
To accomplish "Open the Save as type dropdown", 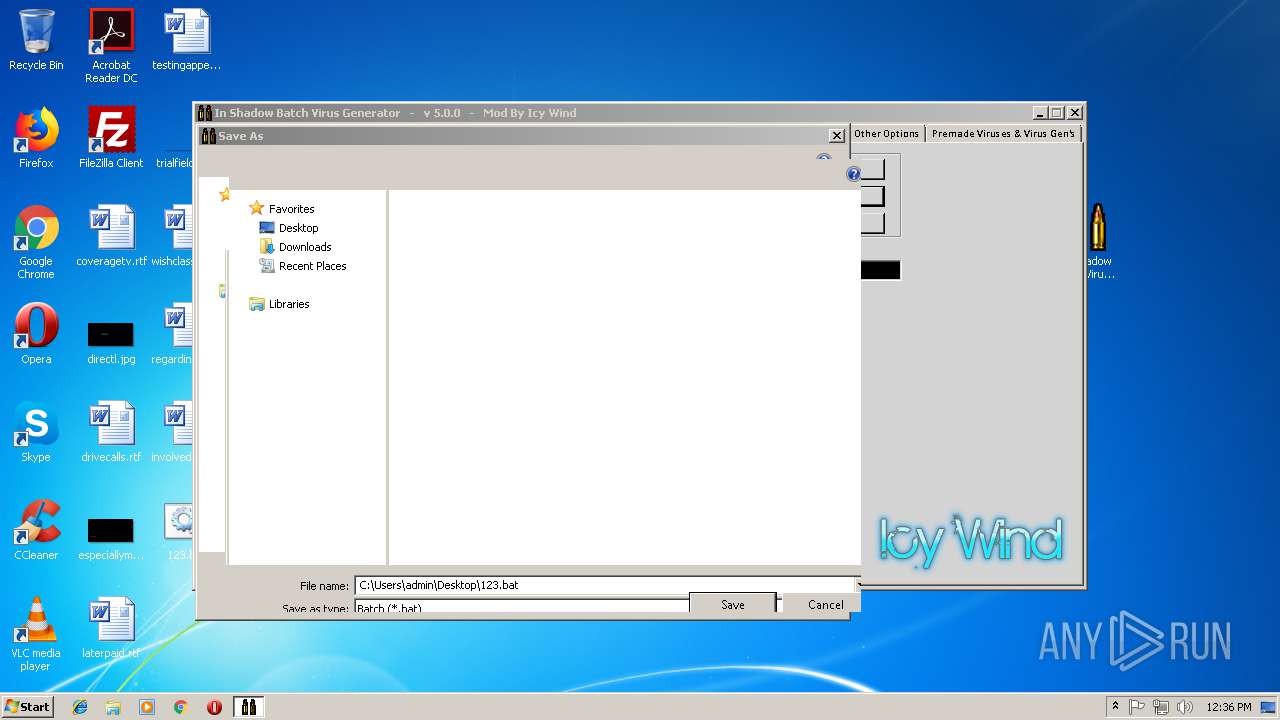I will point(522,607).
